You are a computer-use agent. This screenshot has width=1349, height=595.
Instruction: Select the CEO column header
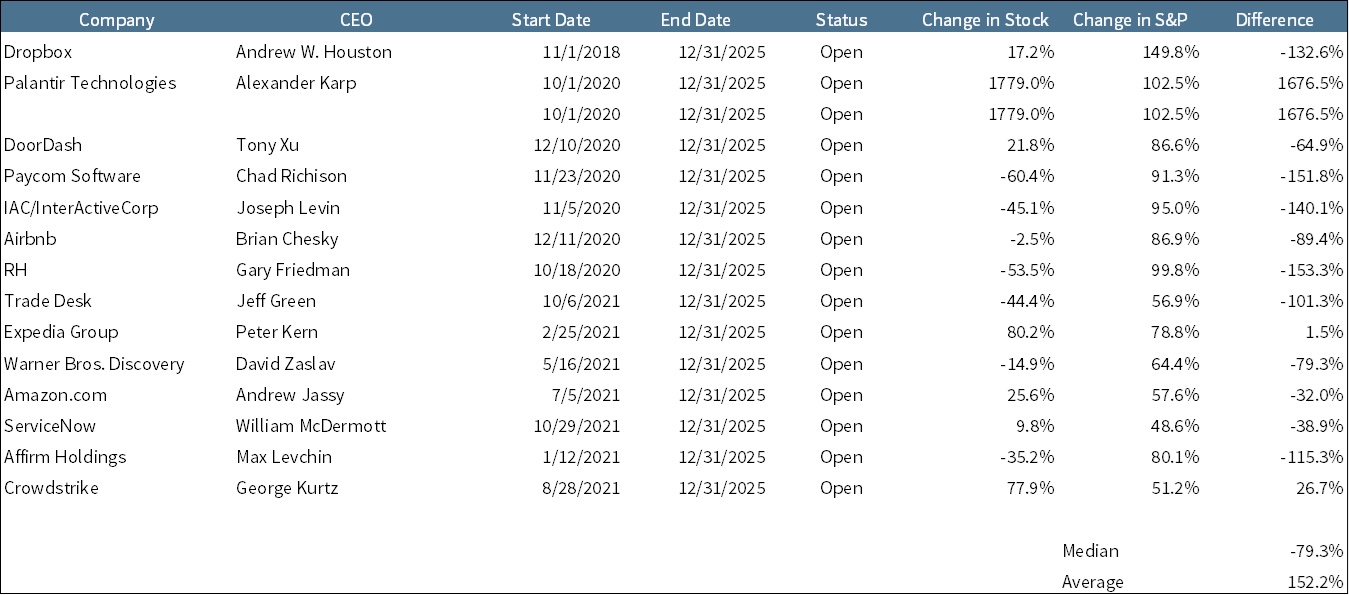pyautogui.click(x=355, y=20)
